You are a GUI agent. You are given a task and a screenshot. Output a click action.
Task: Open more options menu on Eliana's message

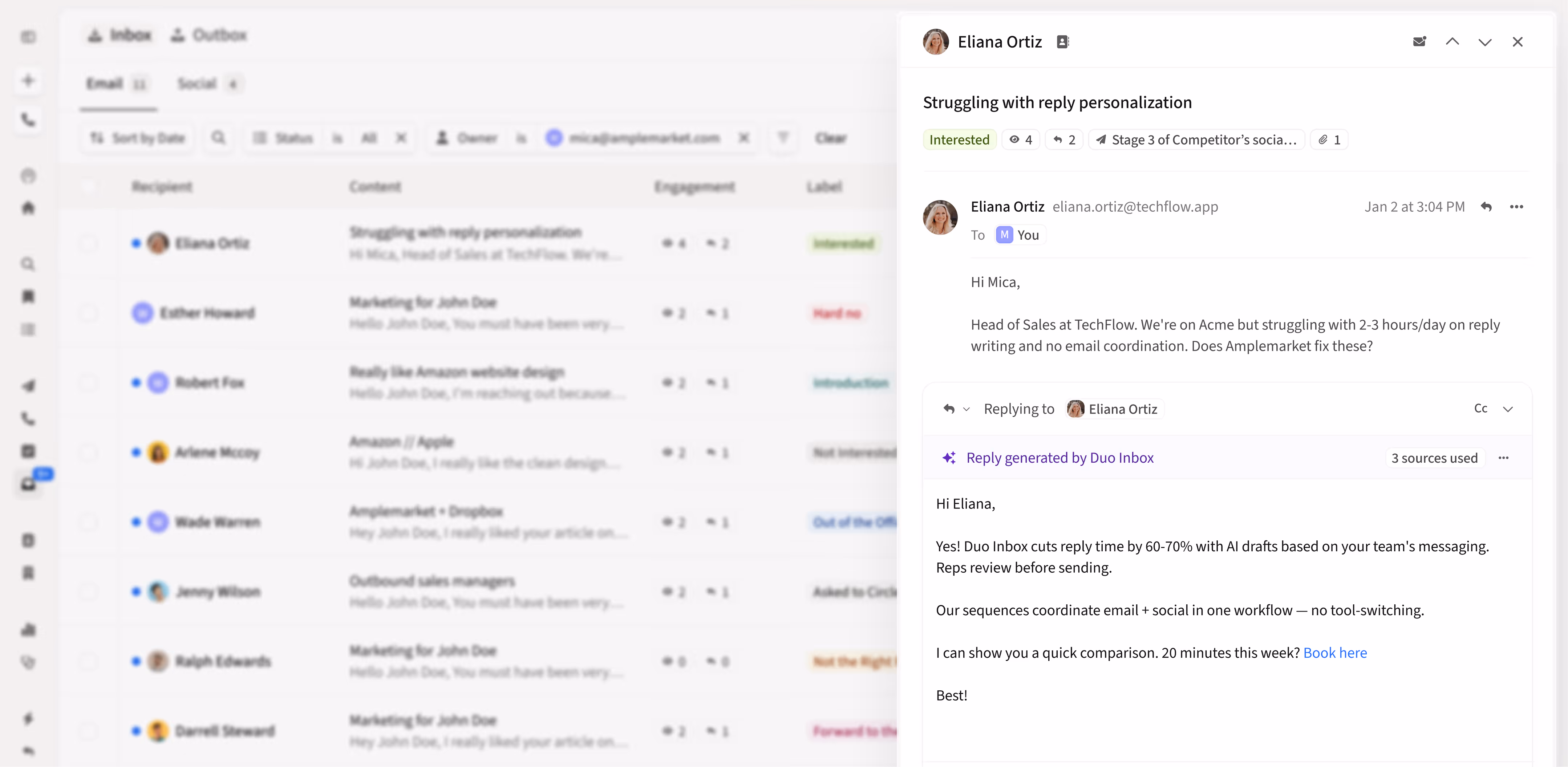[1516, 207]
